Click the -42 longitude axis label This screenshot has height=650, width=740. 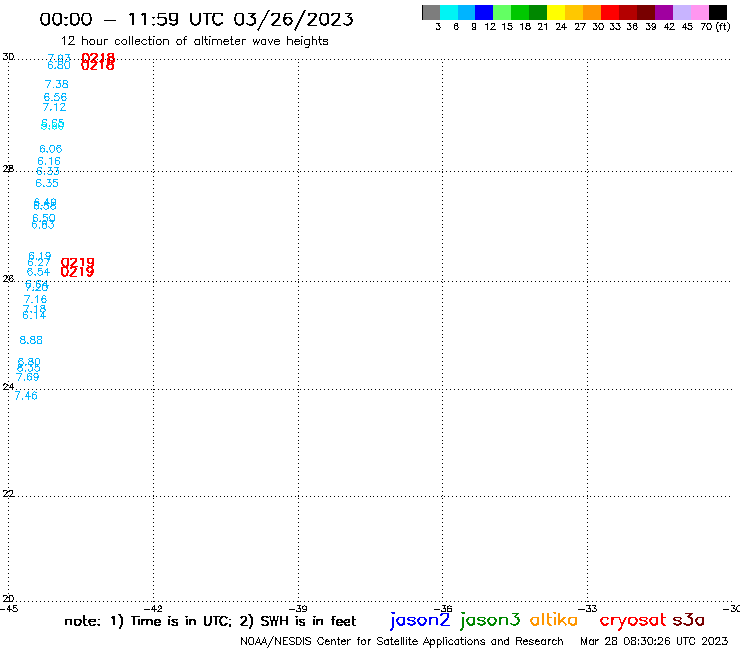pyautogui.click(x=154, y=608)
